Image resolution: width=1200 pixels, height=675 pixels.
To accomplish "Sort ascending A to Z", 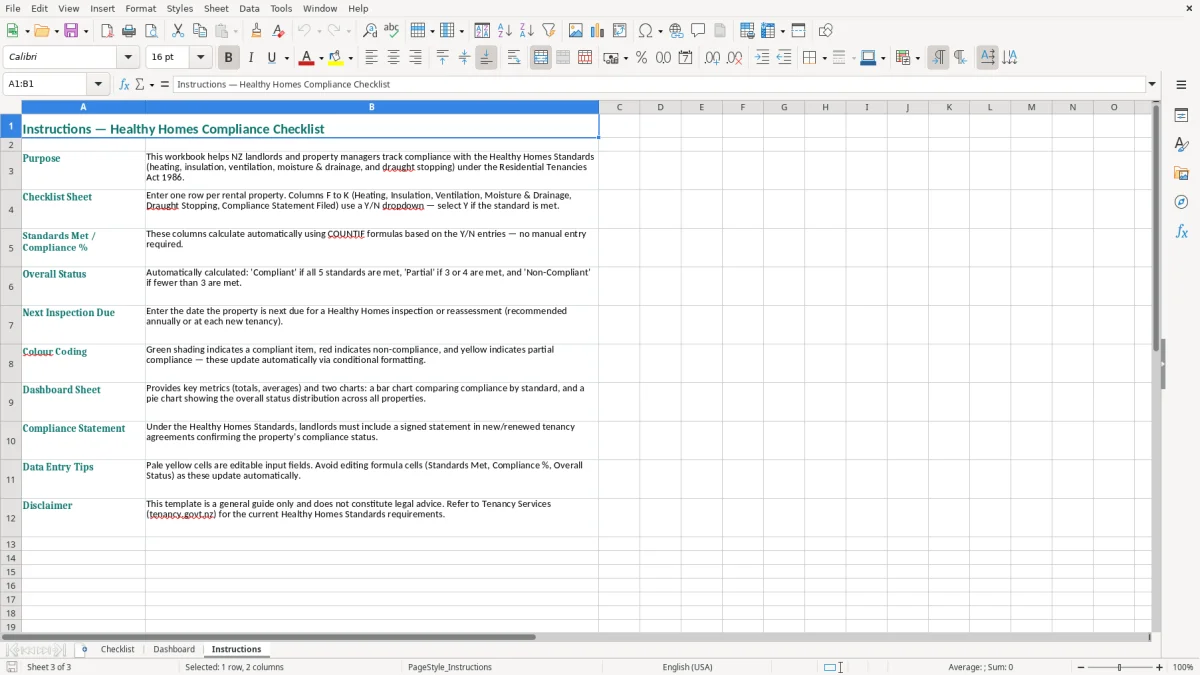I will 505,31.
